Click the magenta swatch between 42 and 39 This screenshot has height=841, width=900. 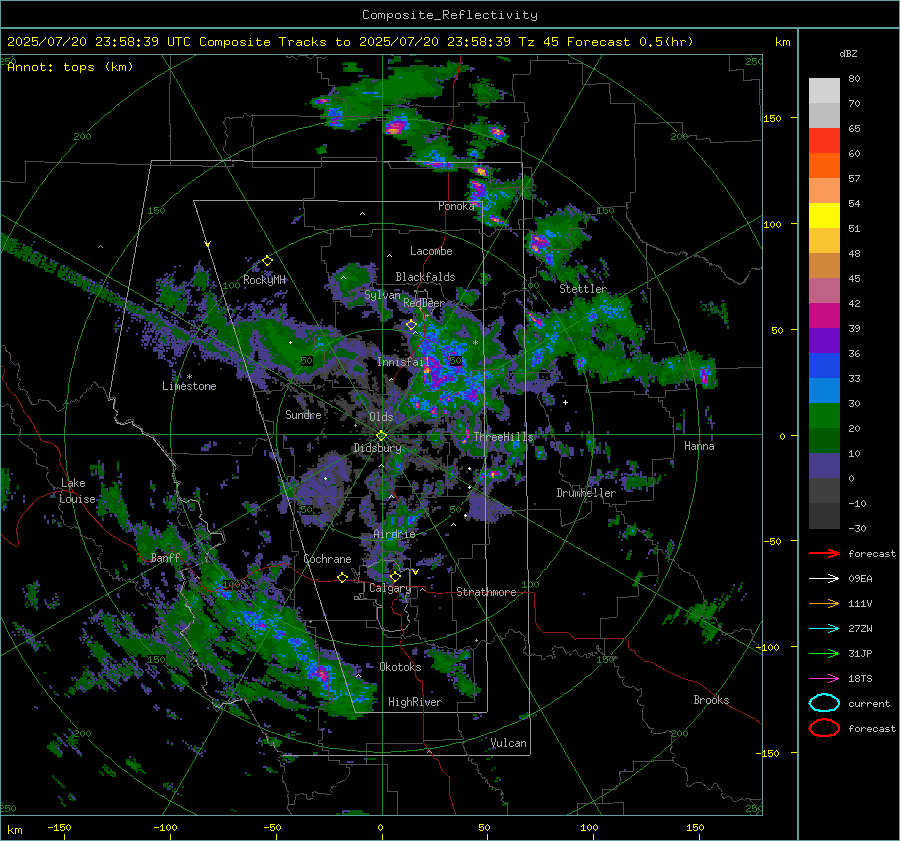[x=824, y=315]
